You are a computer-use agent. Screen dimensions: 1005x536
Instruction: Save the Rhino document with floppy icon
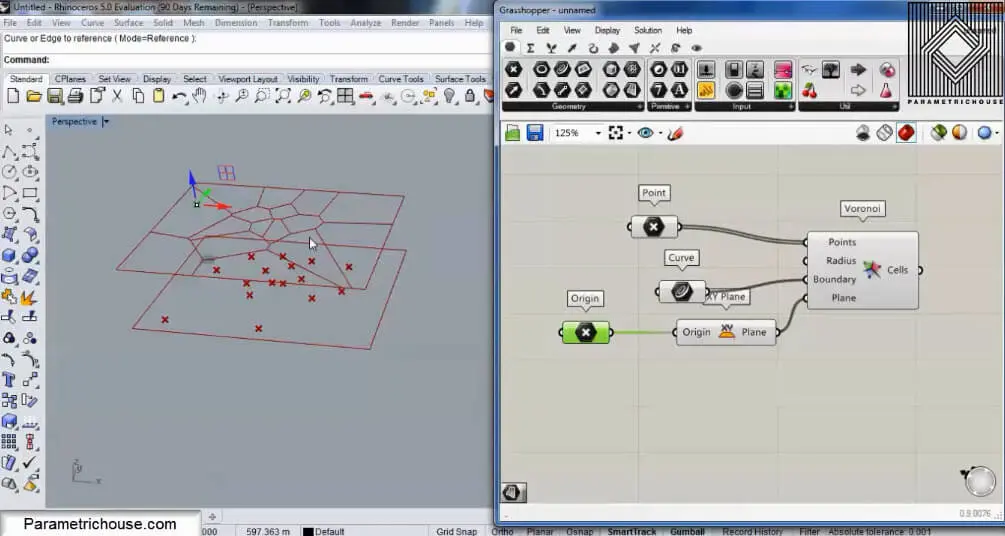click(55, 96)
